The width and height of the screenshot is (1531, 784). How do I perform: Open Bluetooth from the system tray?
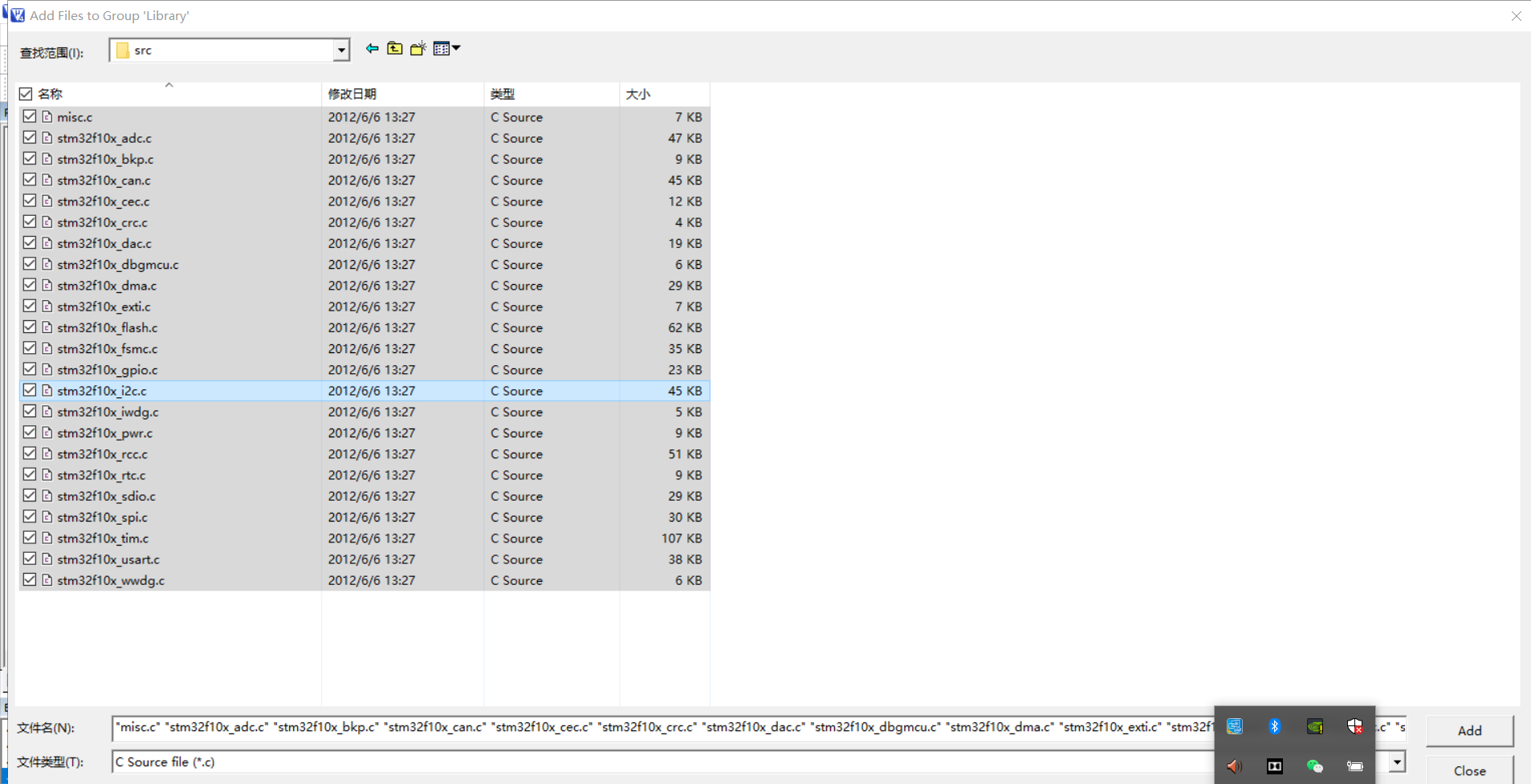1275,726
